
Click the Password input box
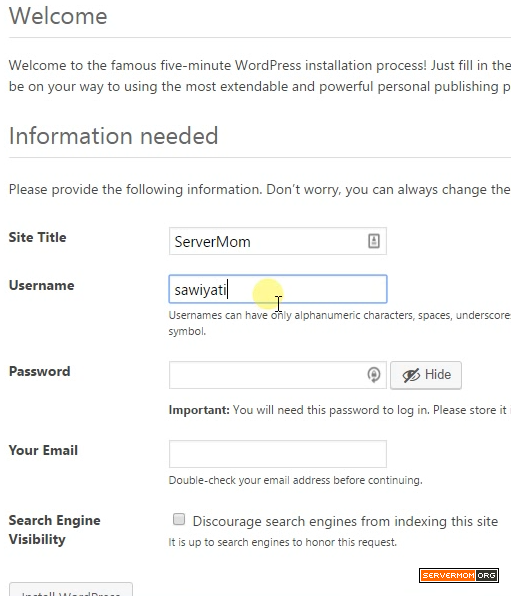pos(278,375)
